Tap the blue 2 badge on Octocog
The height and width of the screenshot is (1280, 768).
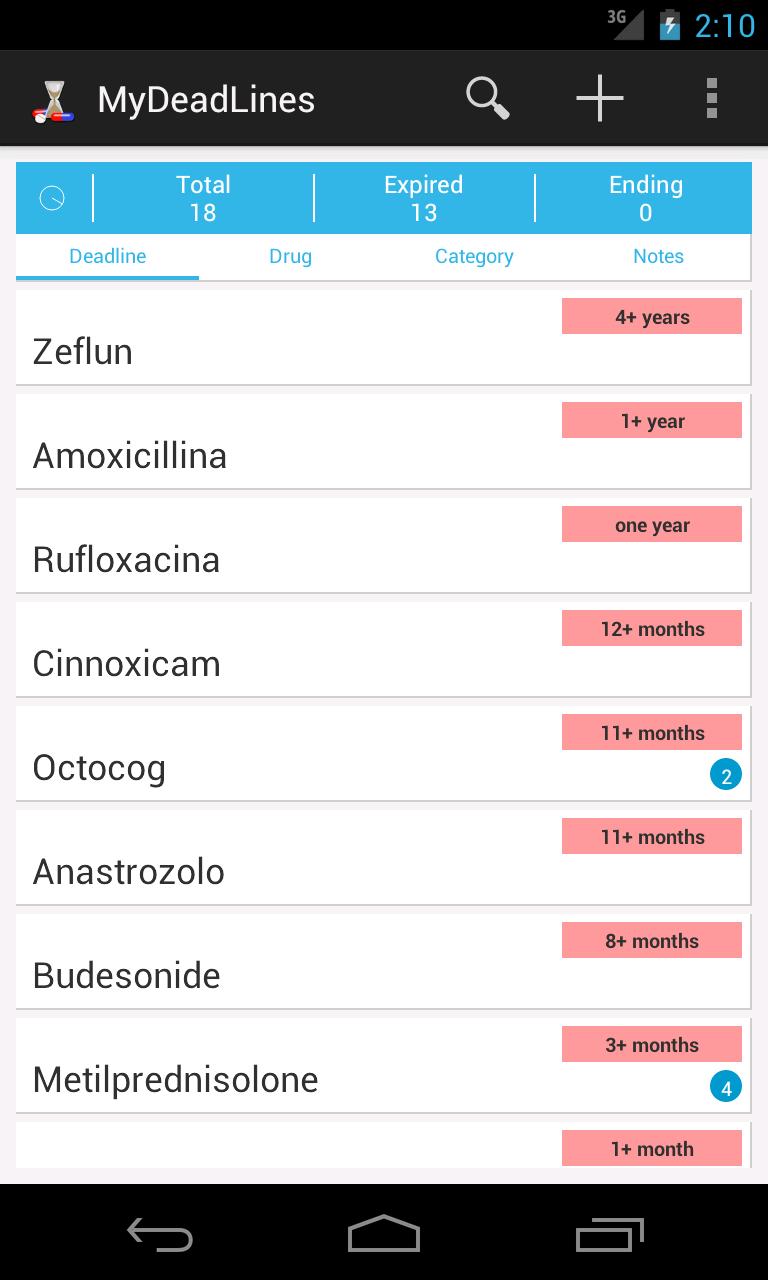726,775
